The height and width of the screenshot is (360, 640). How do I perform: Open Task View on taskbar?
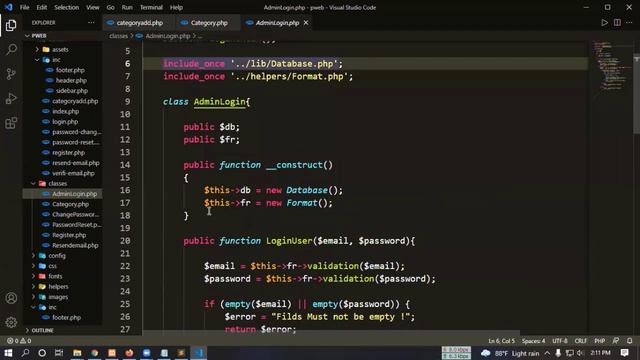(59, 353)
